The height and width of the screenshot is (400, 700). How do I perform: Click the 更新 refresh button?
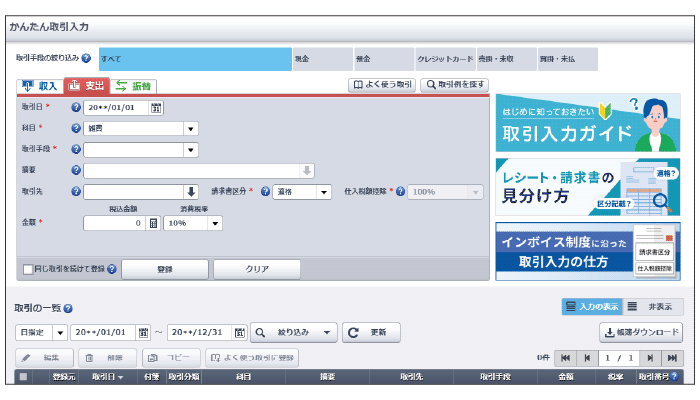coord(371,333)
